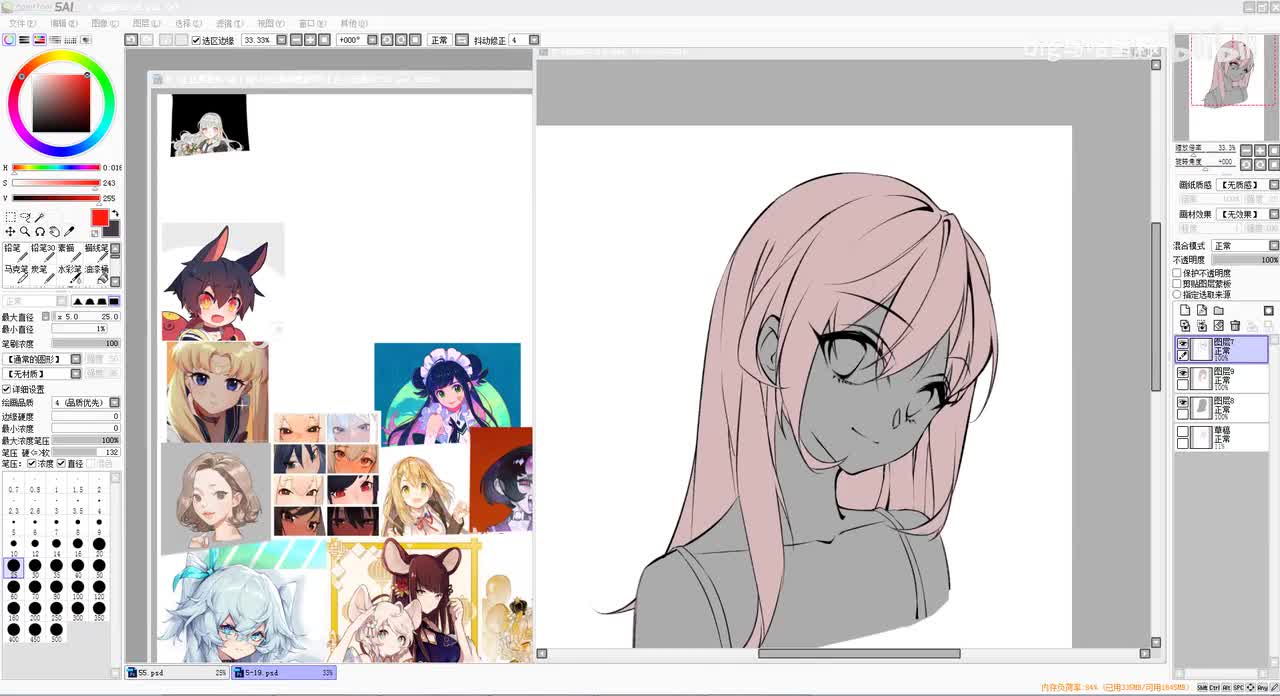The width and height of the screenshot is (1280, 696).
Task: Create new layer in layers panel
Action: pos(1185,310)
